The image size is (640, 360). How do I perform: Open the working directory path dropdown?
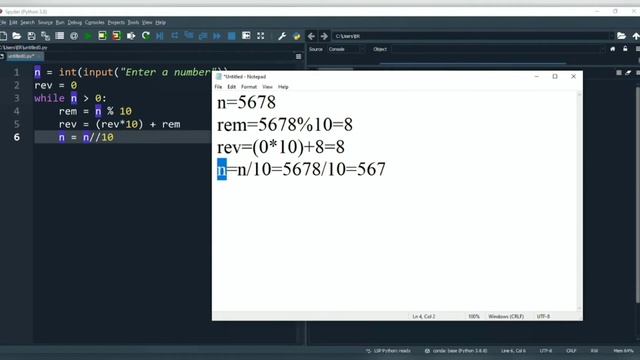pos(611,36)
